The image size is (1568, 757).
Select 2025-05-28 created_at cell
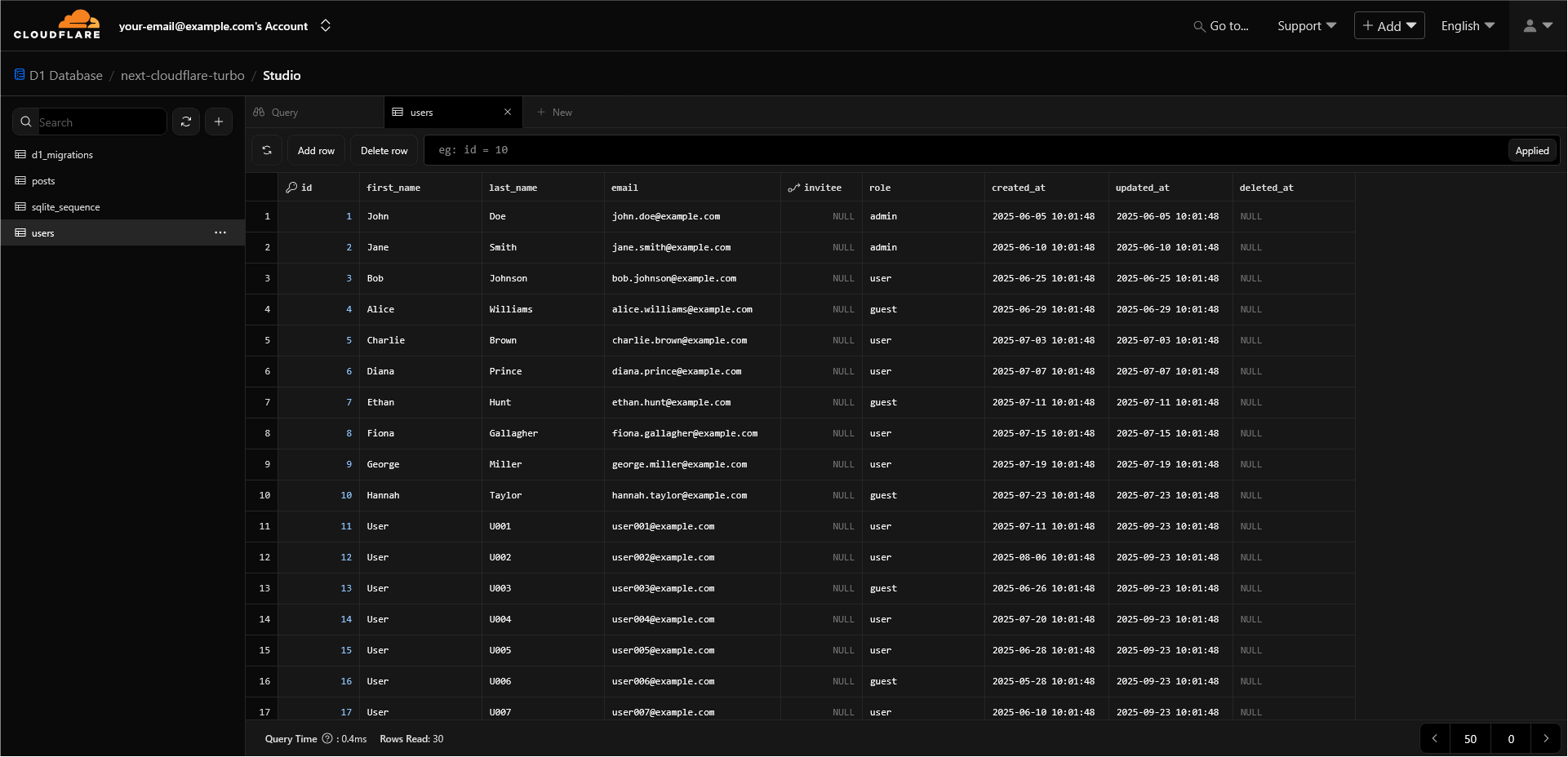[1046, 682]
